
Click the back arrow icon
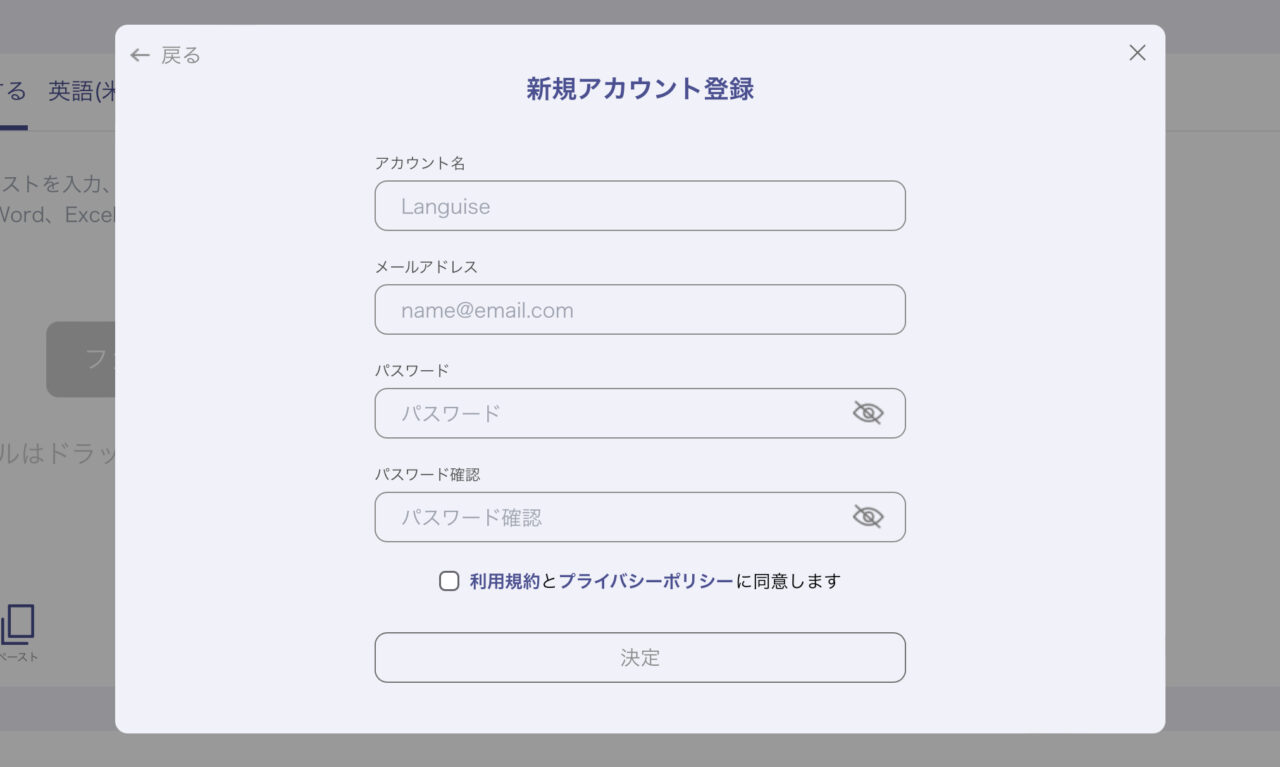pos(139,55)
